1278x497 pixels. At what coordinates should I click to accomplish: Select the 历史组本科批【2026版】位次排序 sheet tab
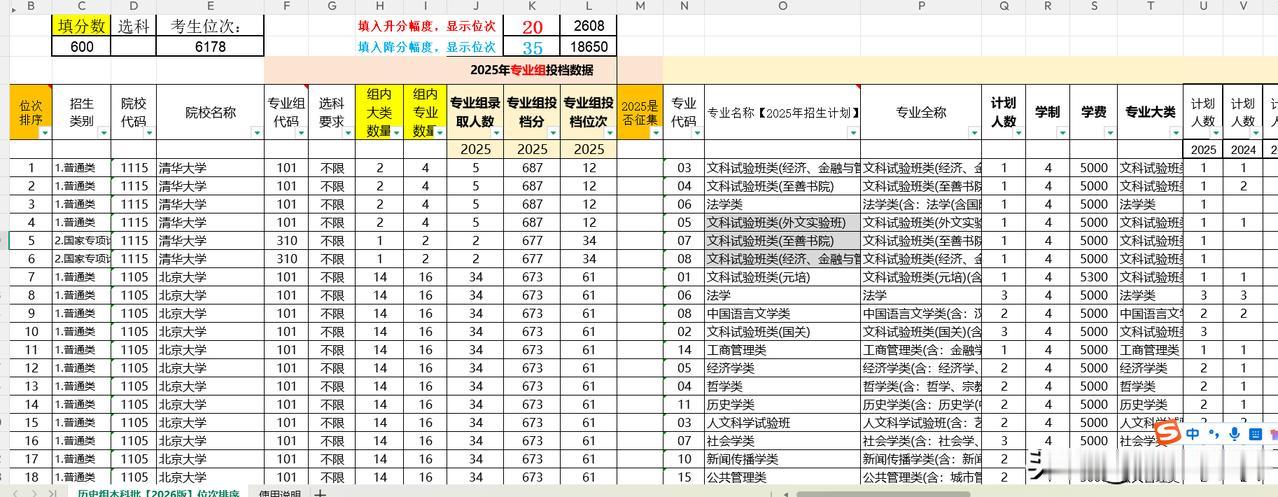pyautogui.click(x=159, y=493)
